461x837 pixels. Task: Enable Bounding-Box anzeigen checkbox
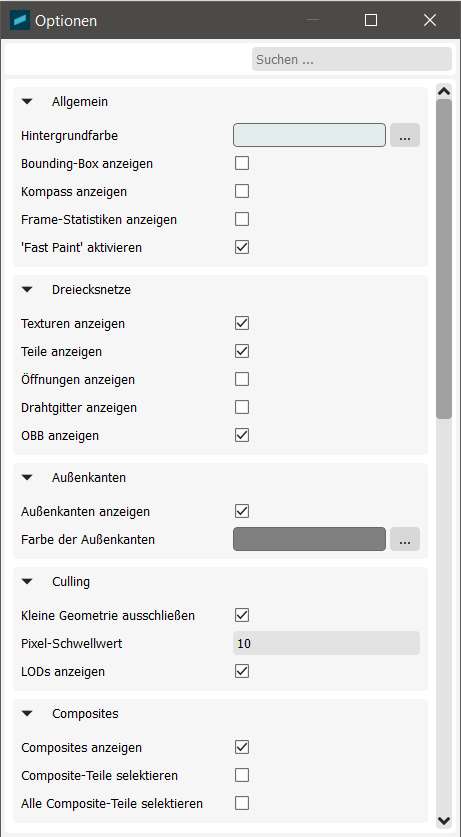[242, 163]
